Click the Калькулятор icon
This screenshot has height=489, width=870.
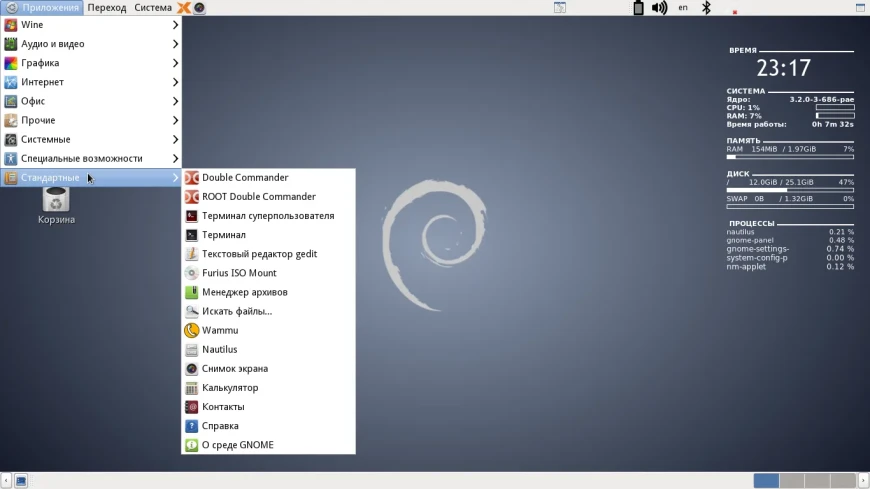191,388
